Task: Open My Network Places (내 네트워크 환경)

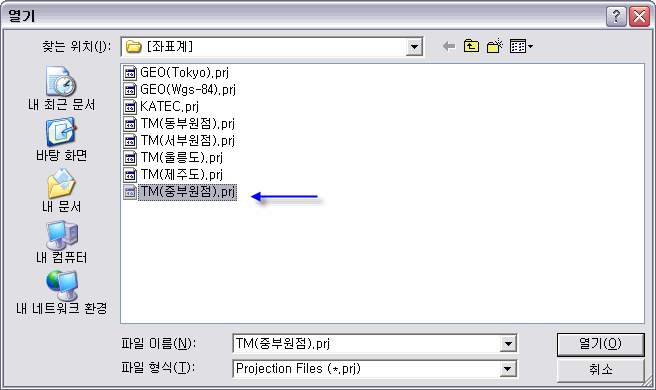Action: 62,292
